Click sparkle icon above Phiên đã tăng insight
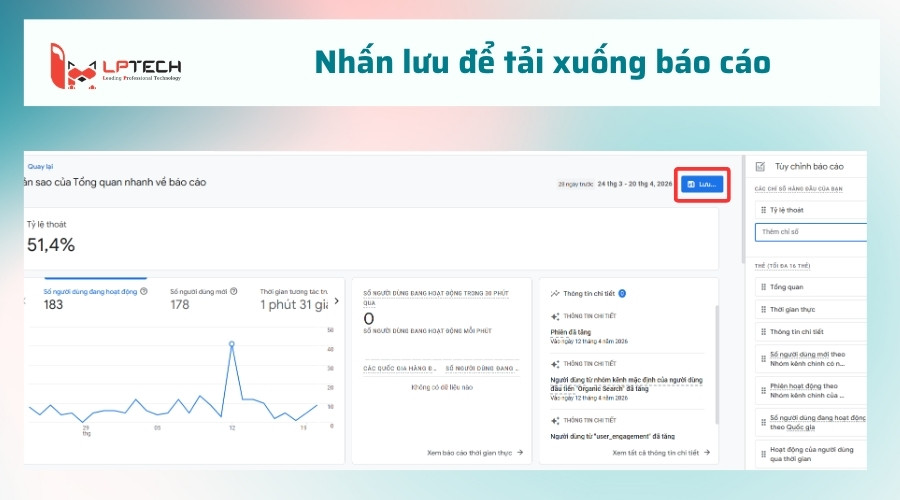The width and height of the screenshot is (900, 500). coord(554,316)
